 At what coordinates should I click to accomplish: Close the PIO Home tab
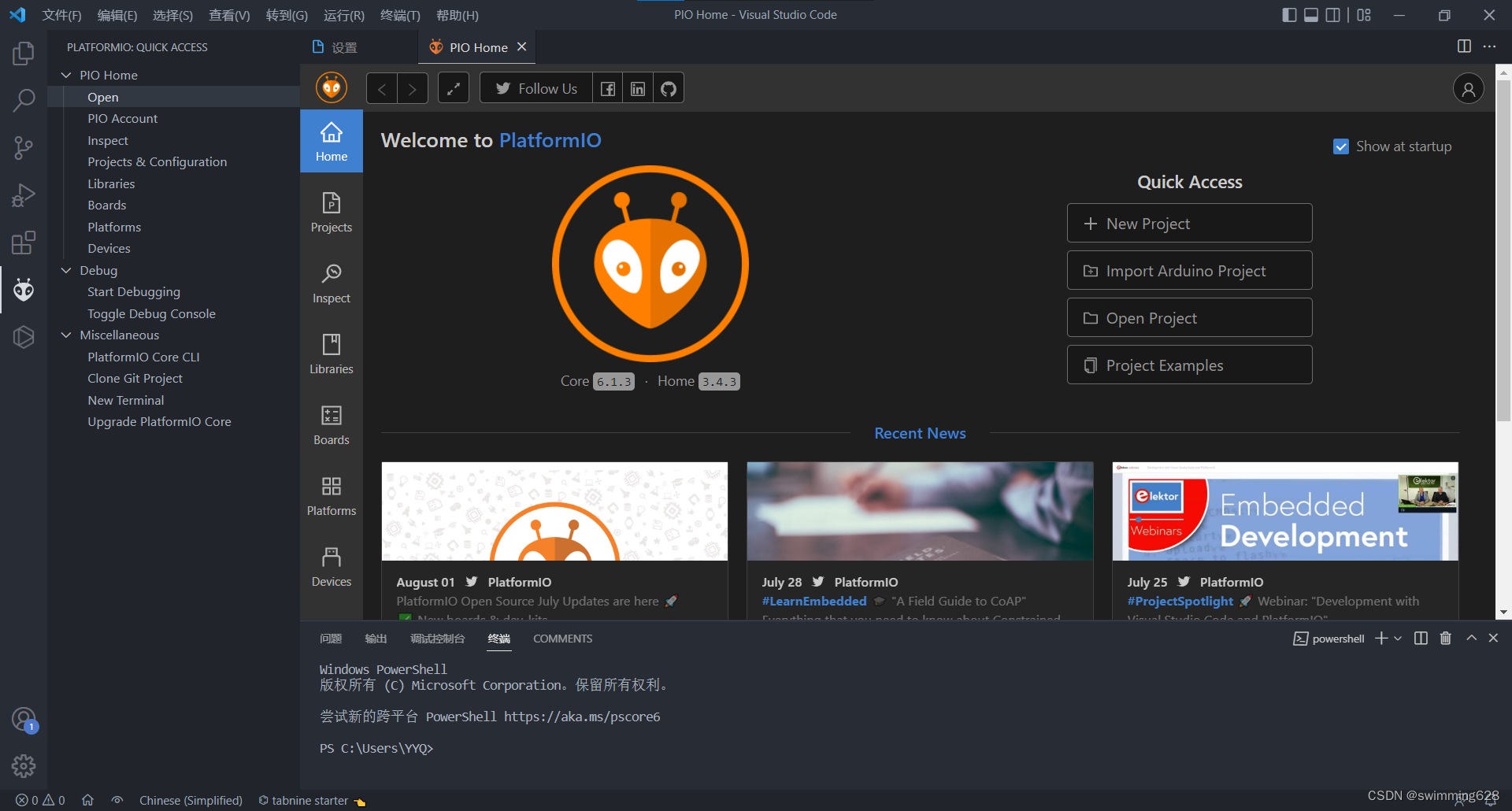coord(521,47)
